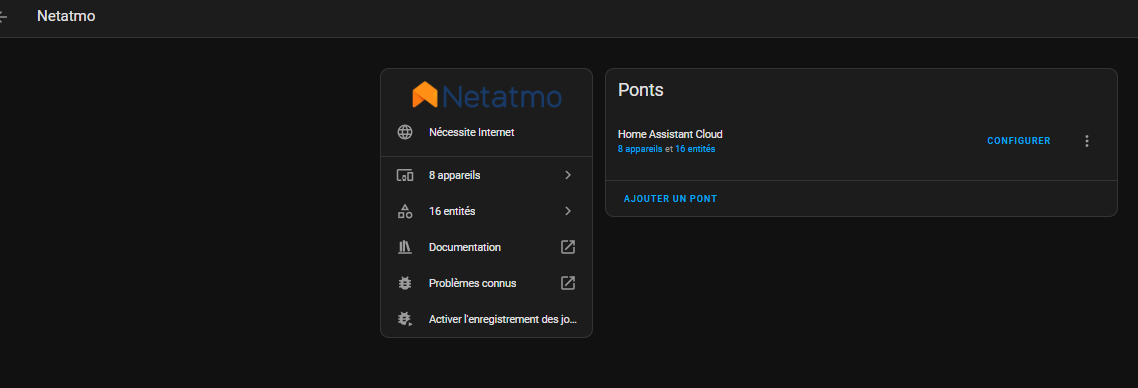Click the bug-play icon for log recording
Screen dimensions: 1138x388
click(405, 319)
